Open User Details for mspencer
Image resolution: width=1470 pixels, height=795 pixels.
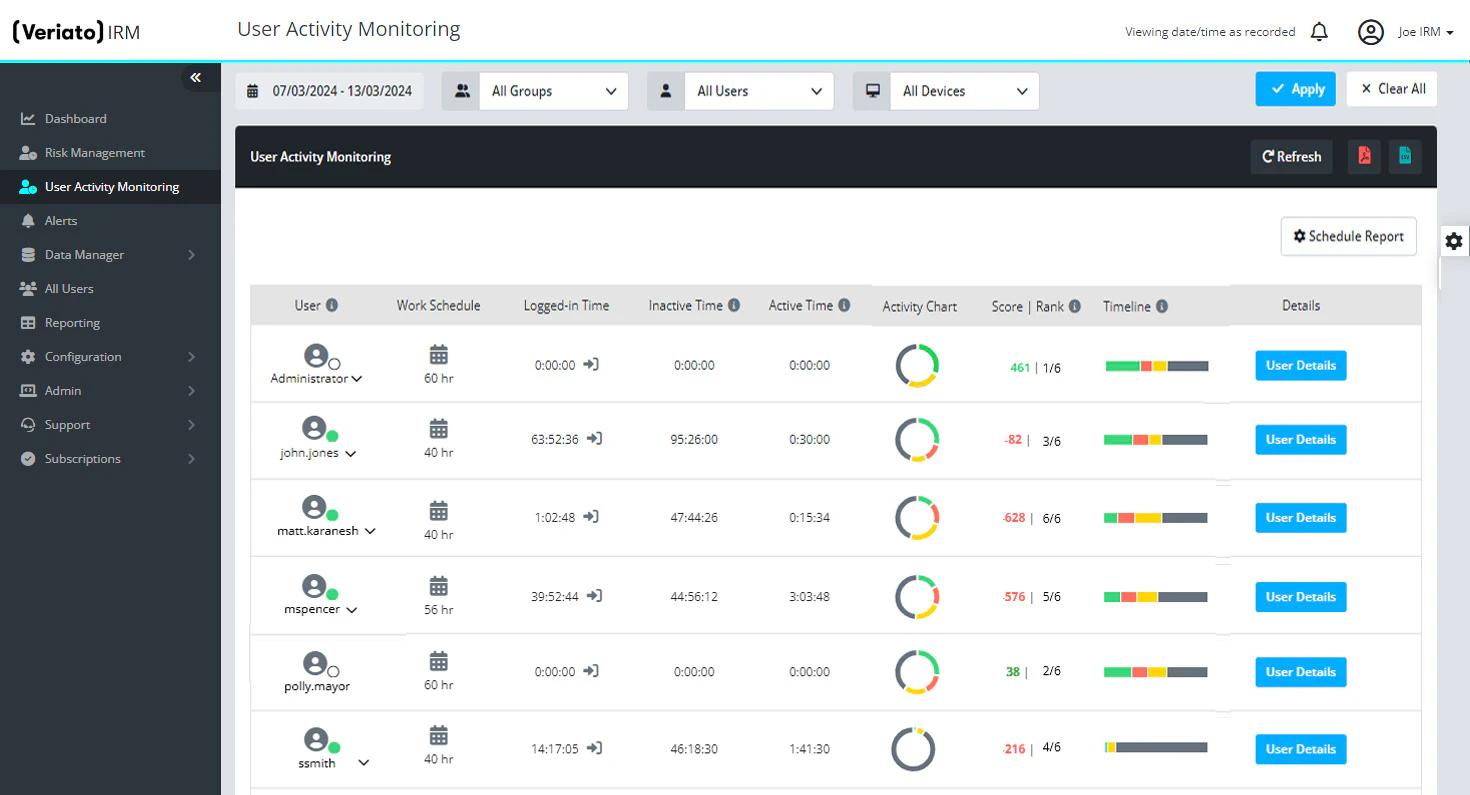tap(1300, 597)
